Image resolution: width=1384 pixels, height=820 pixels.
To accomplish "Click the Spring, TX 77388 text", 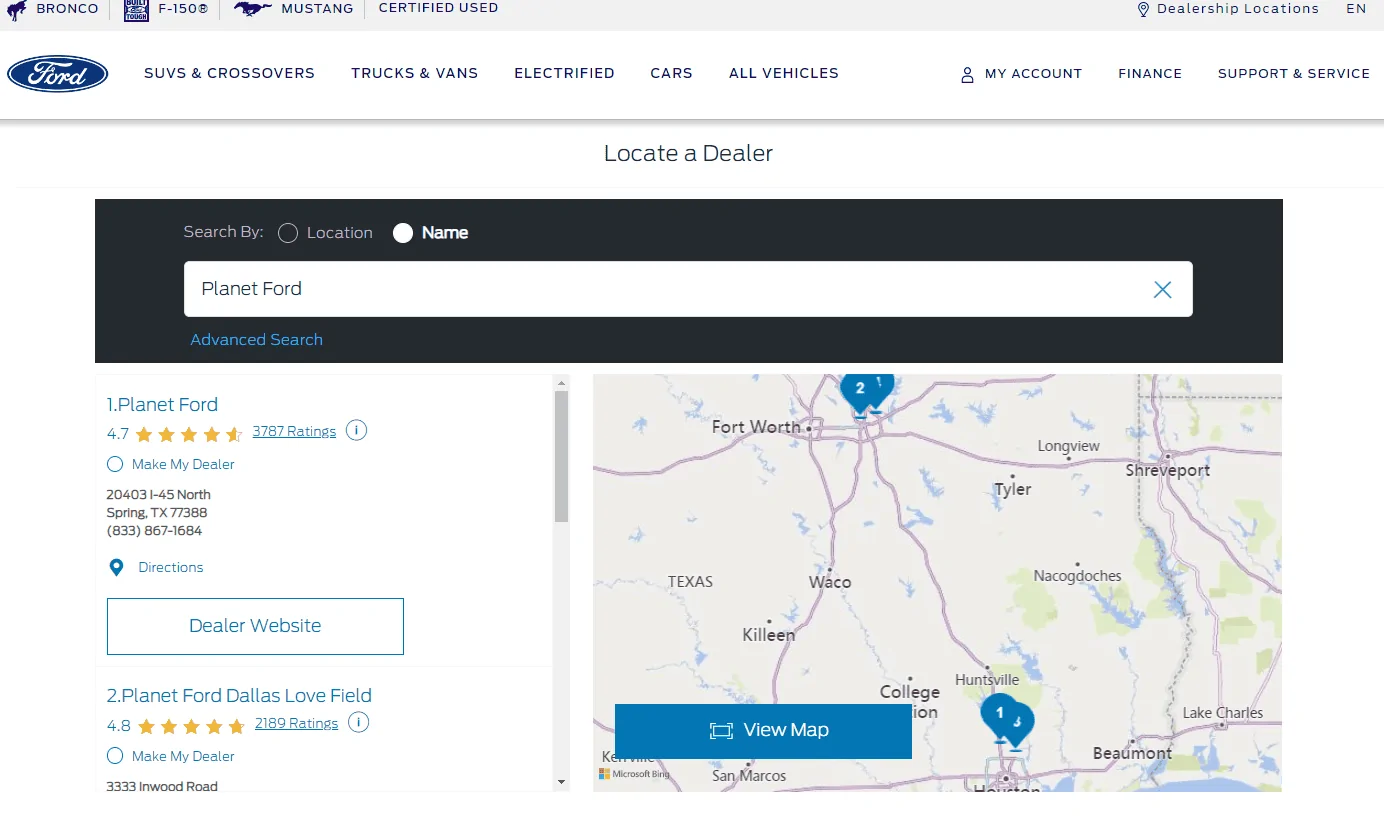I will coord(157,512).
